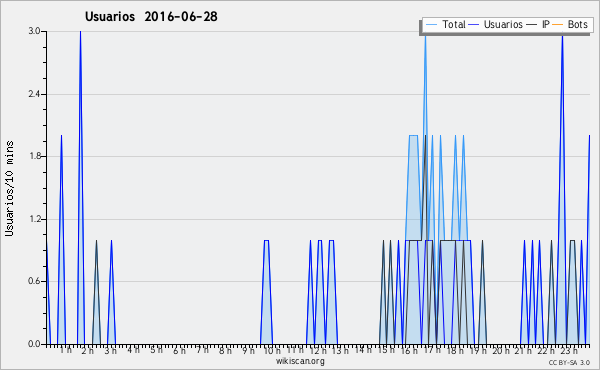Click the "1.2" y-axis value

tap(34, 219)
